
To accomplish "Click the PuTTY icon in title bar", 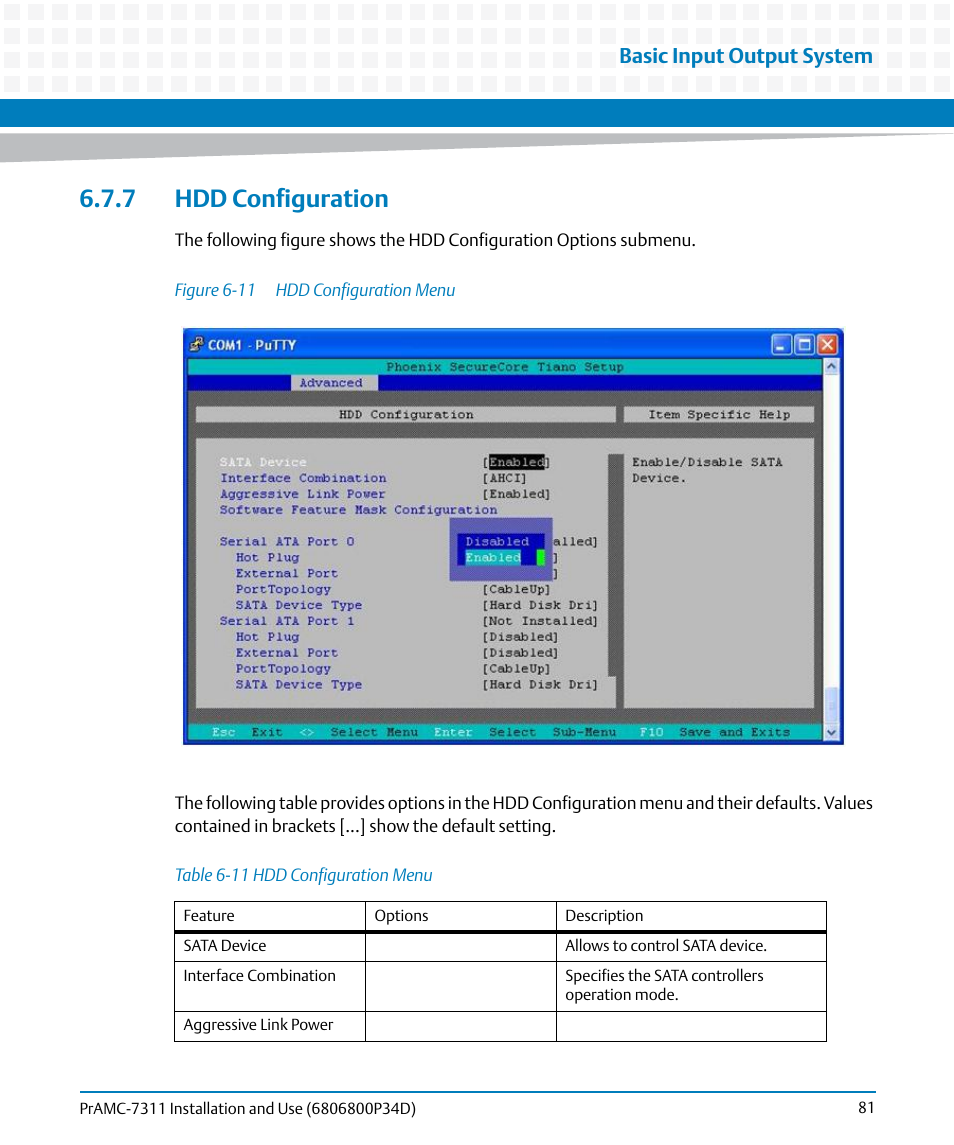I will 196,344.
